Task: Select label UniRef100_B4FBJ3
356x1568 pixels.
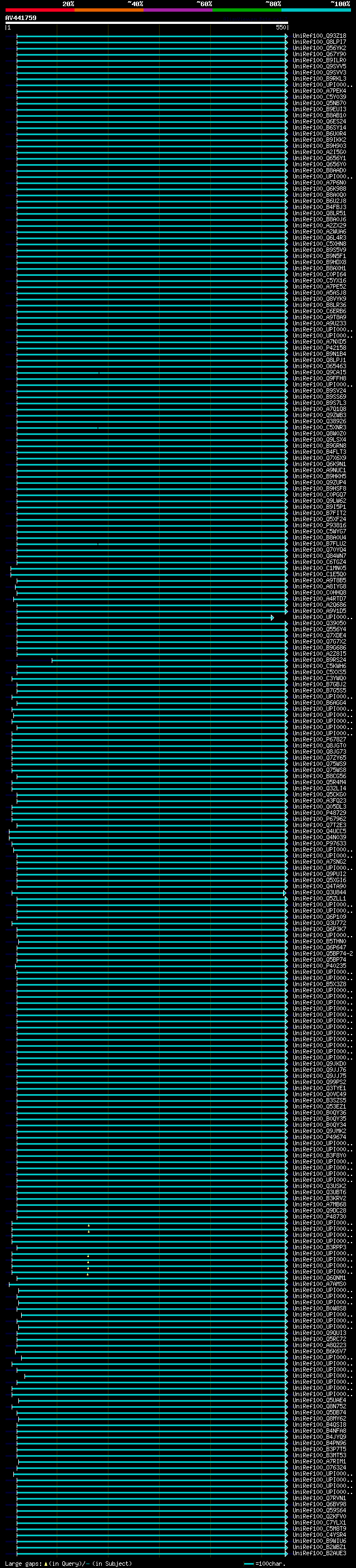Action: pos(319,207)
